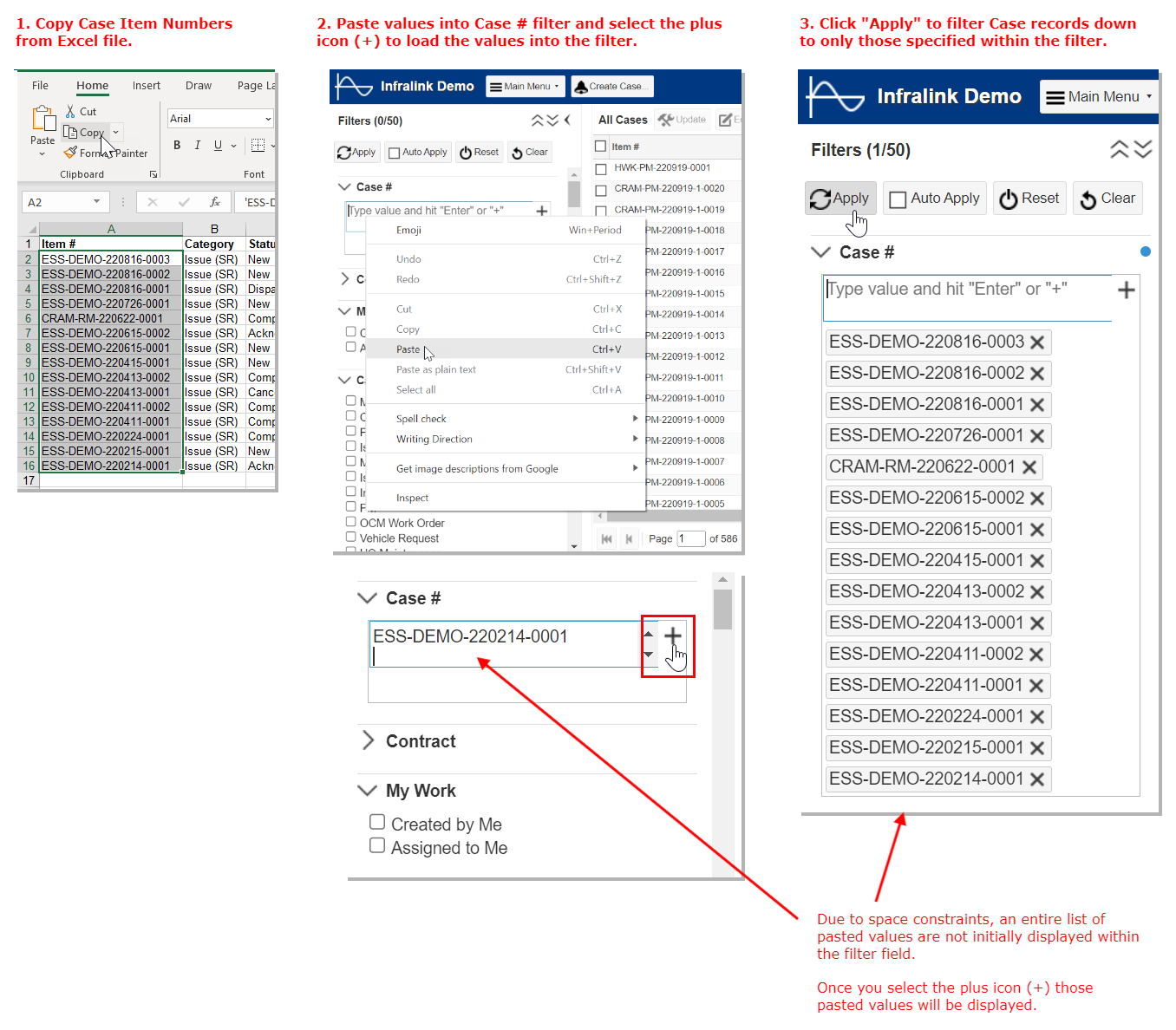Image resolution: width=1176 pixels, height=1030 pixels.
Task: Toggle Underline in Excel Font group
Action: coord(218,146)
